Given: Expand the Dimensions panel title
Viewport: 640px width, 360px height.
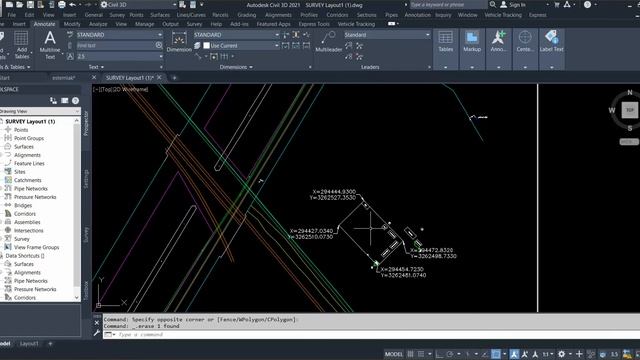Looking at the screenshot, I should click(x=236, y=67).
